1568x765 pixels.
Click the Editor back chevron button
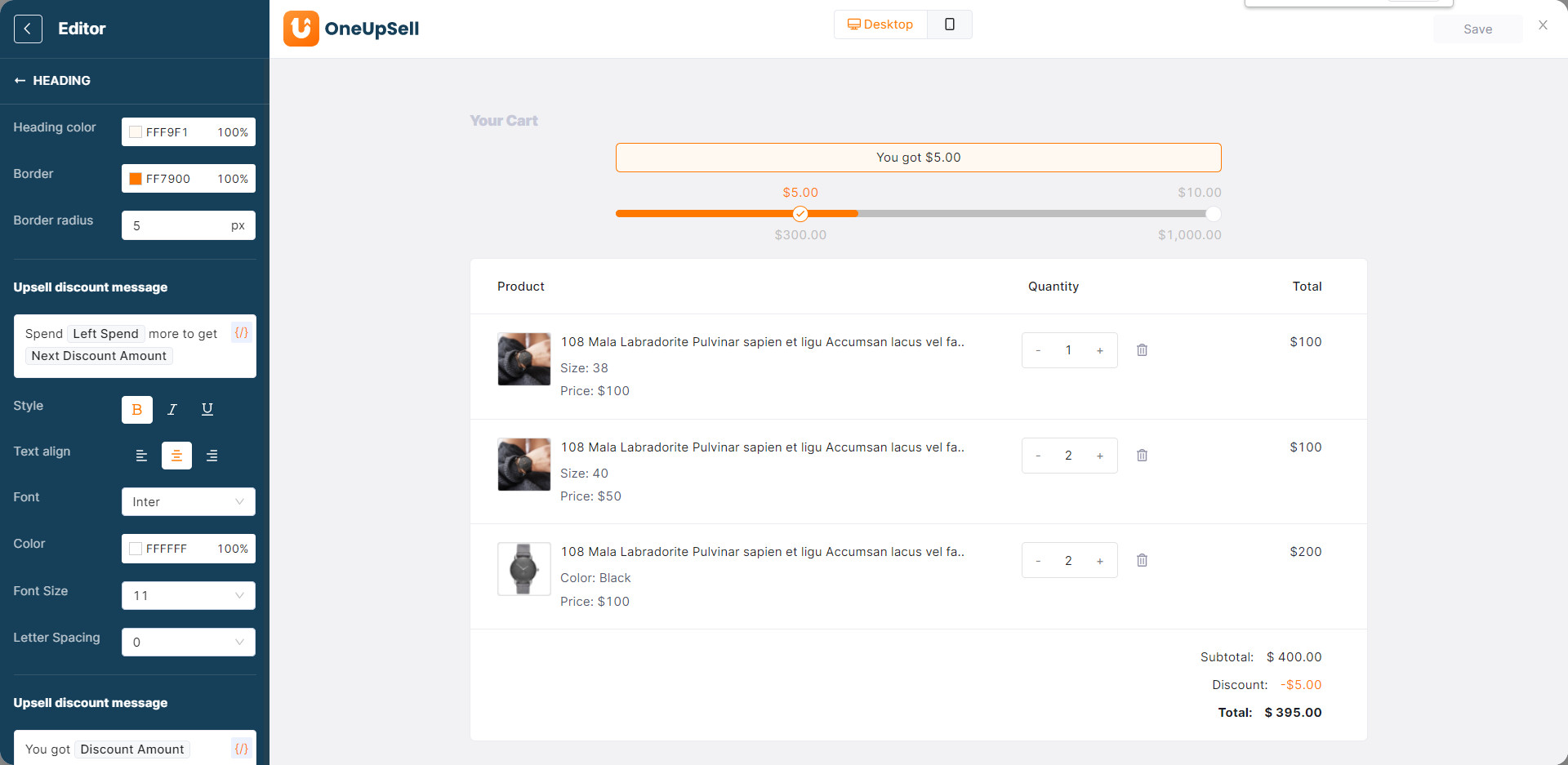point(28,29)
